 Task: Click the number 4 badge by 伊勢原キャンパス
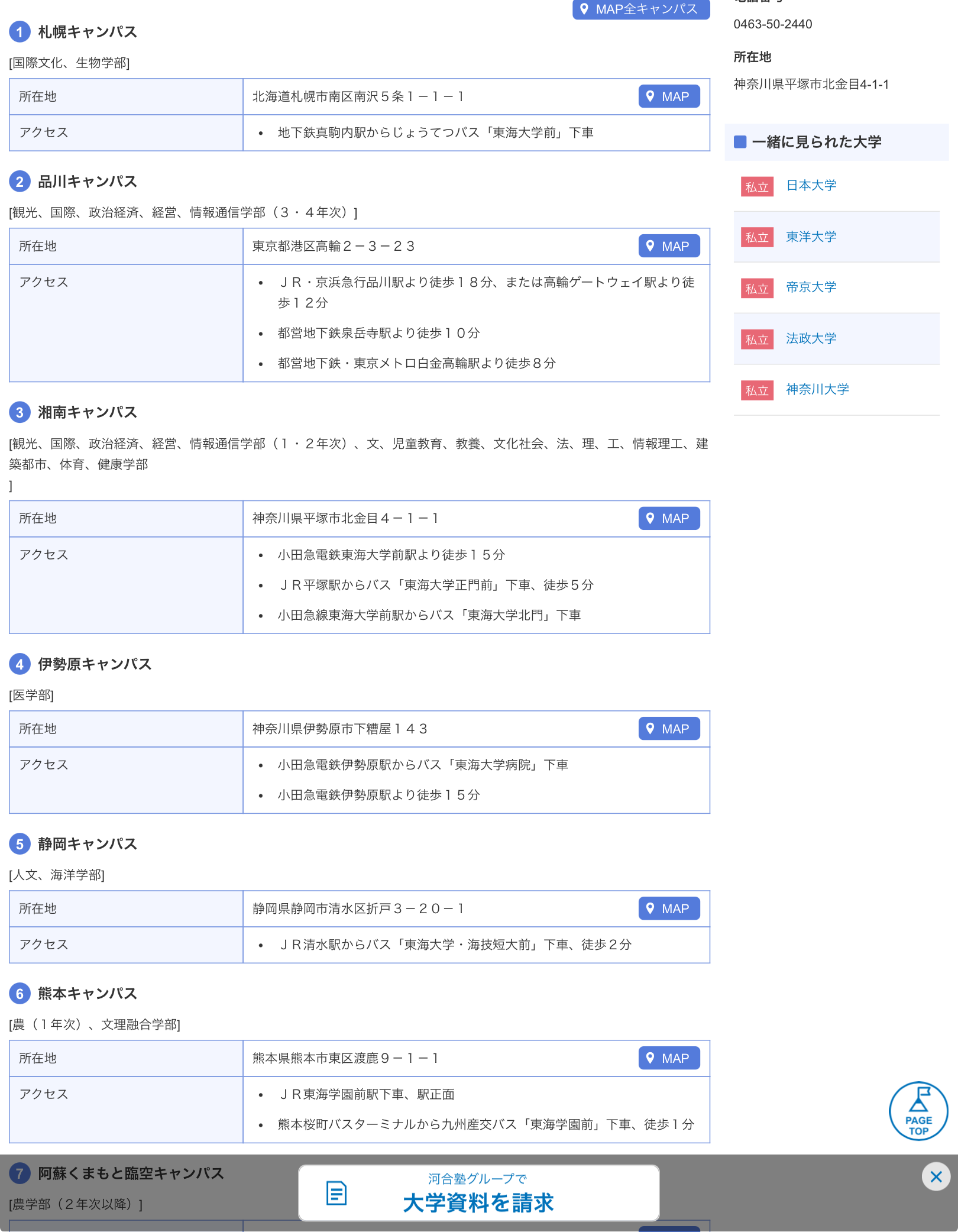pyautogui.click(x=20, y=664)
